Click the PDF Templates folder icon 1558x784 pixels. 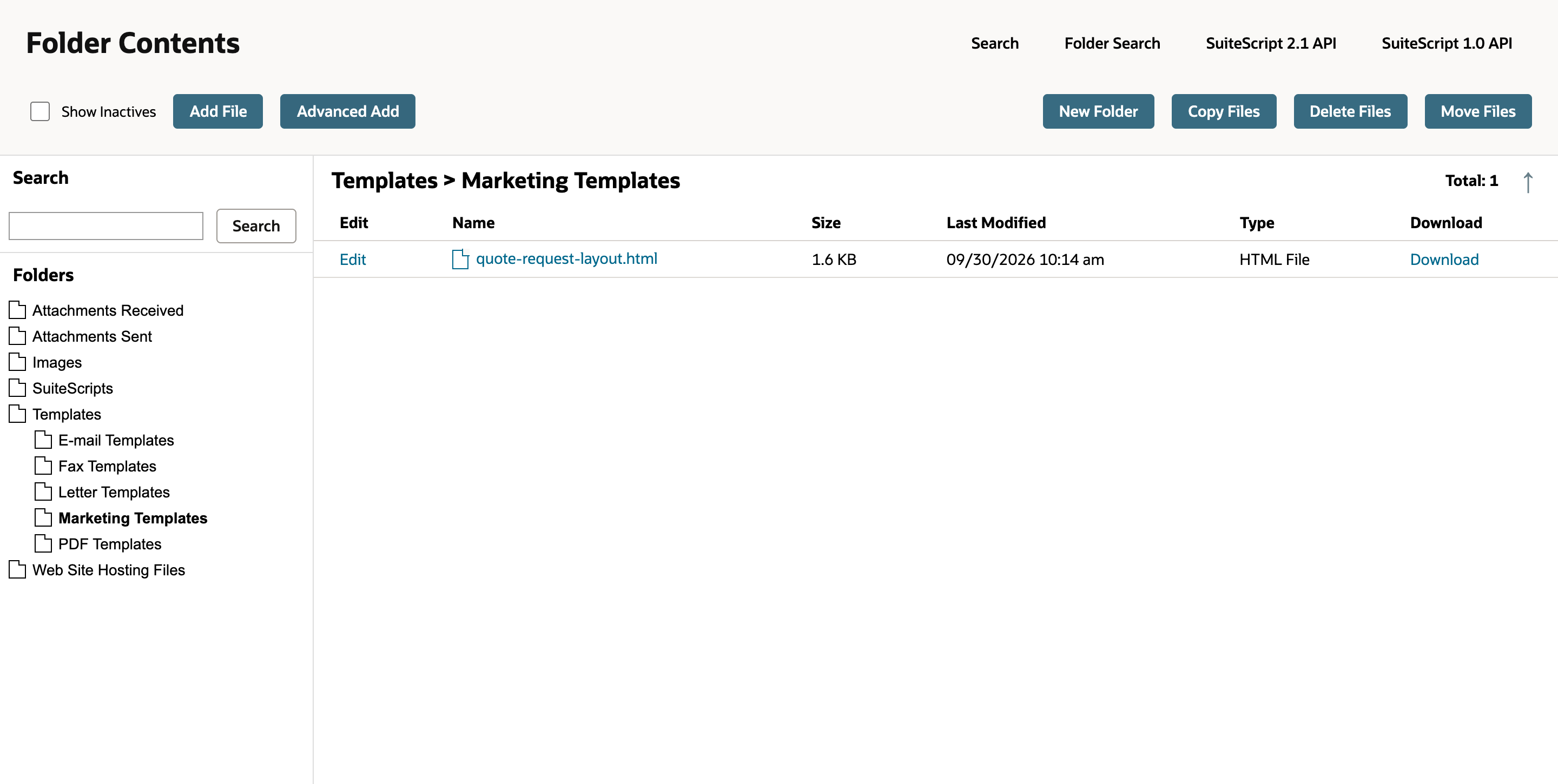[x=43, y=544]
